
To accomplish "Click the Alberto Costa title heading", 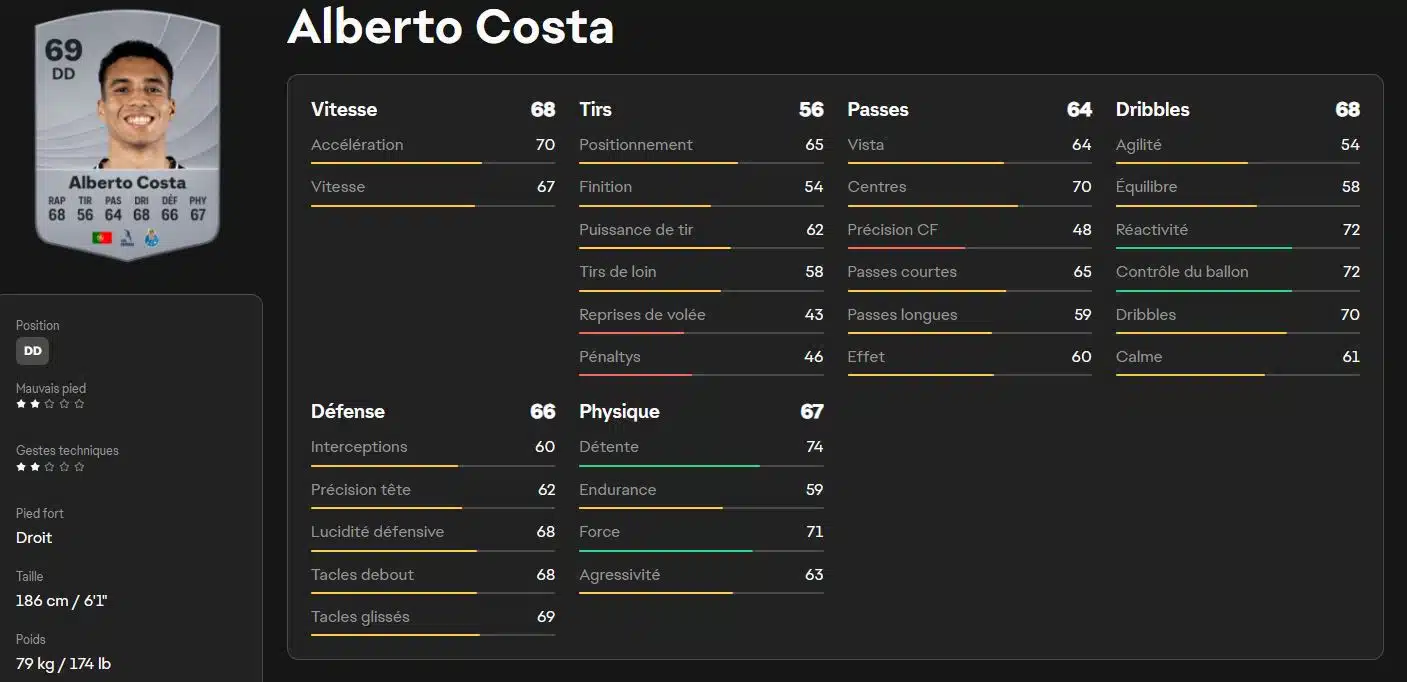I will click(x=450, y=28).
